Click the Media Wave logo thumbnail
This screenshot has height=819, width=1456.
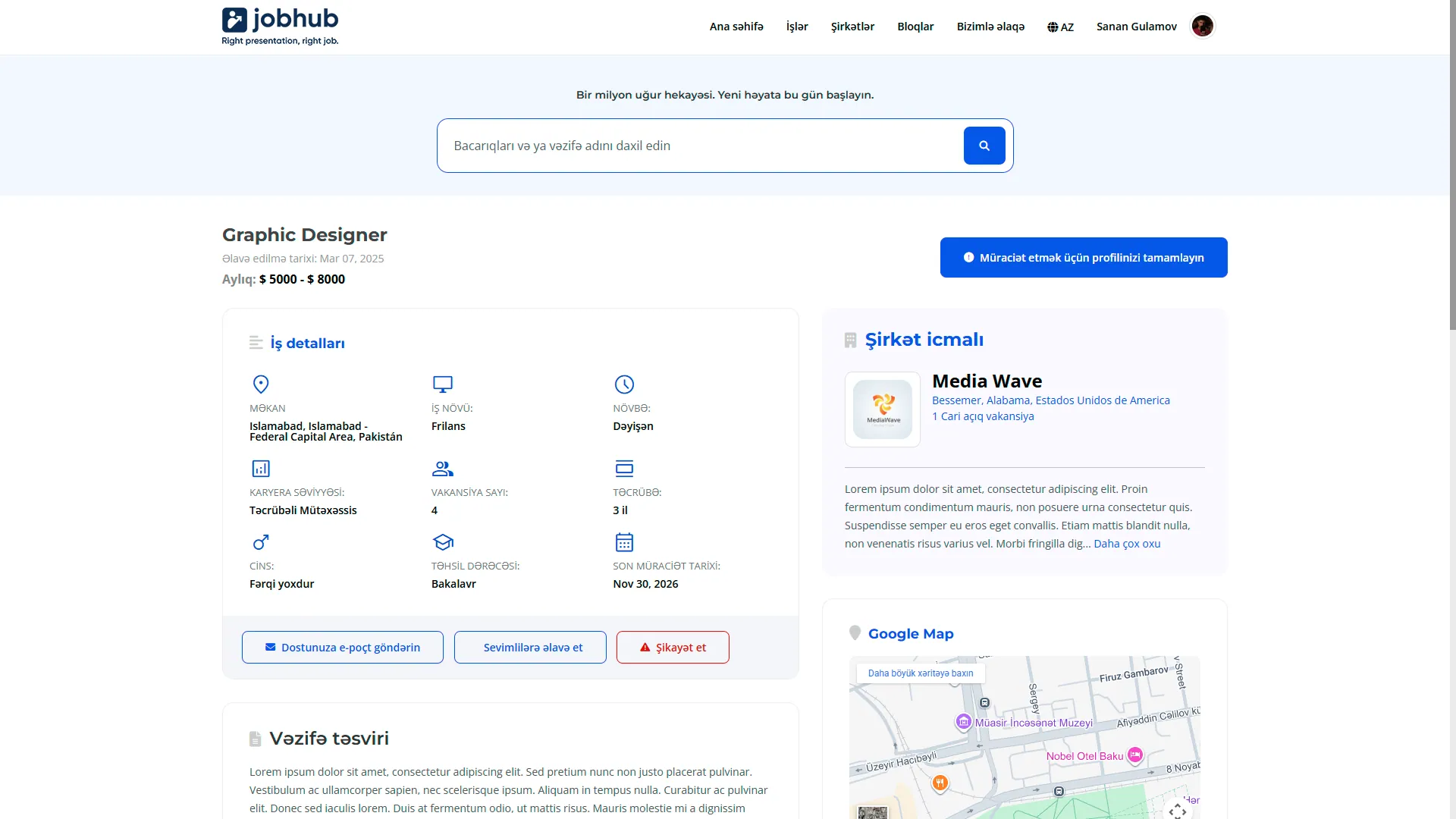click(x=883, y=409)
